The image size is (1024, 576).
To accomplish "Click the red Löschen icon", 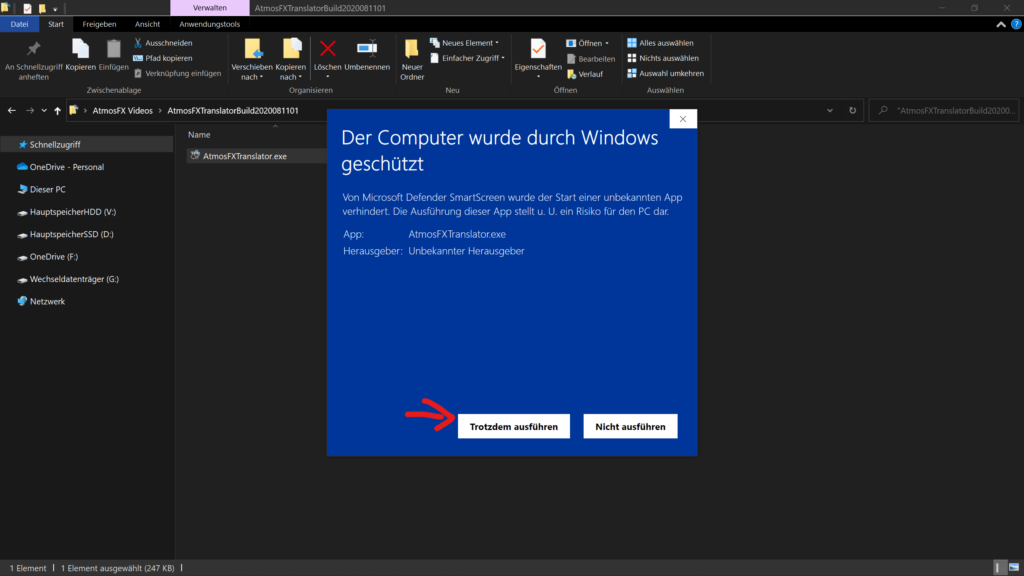I will click(328, 50).
